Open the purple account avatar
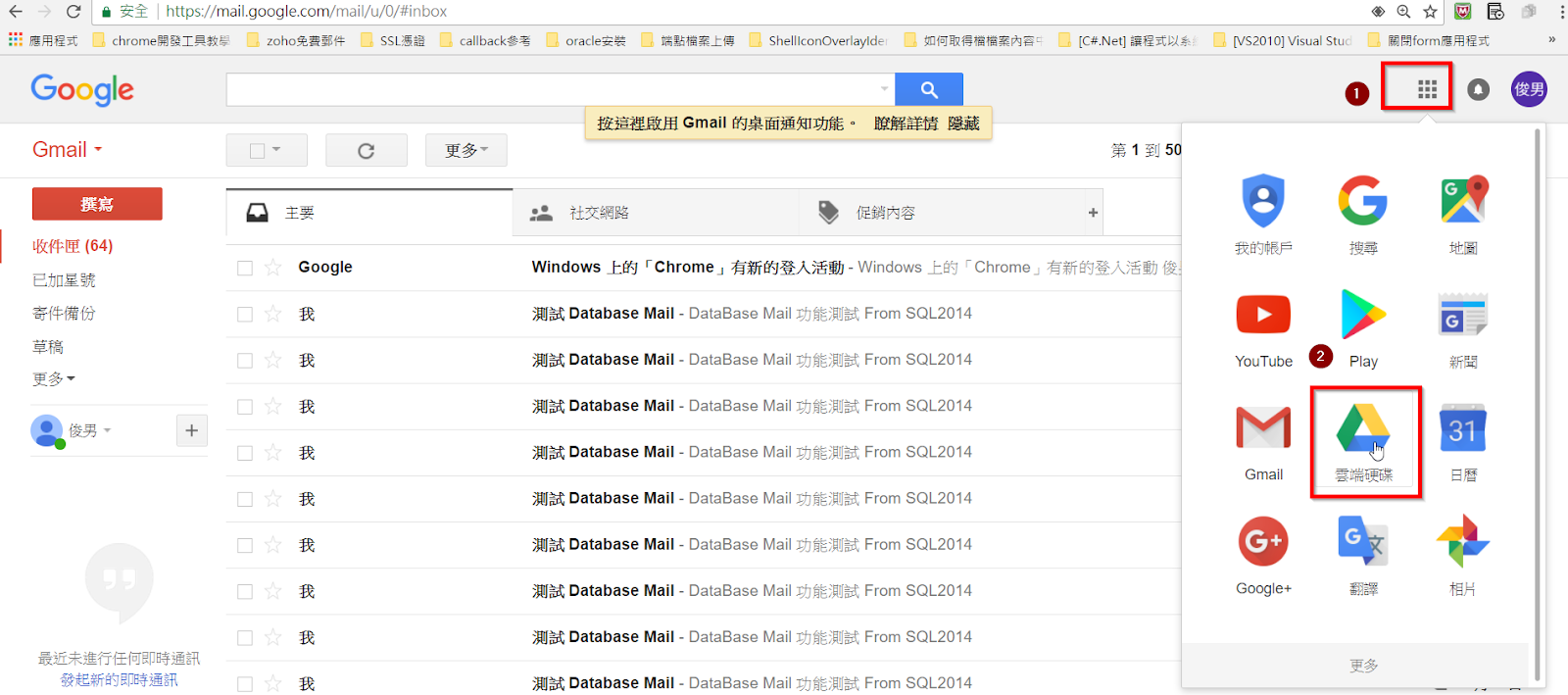 pyautogui.click(x=1529, y=89)
